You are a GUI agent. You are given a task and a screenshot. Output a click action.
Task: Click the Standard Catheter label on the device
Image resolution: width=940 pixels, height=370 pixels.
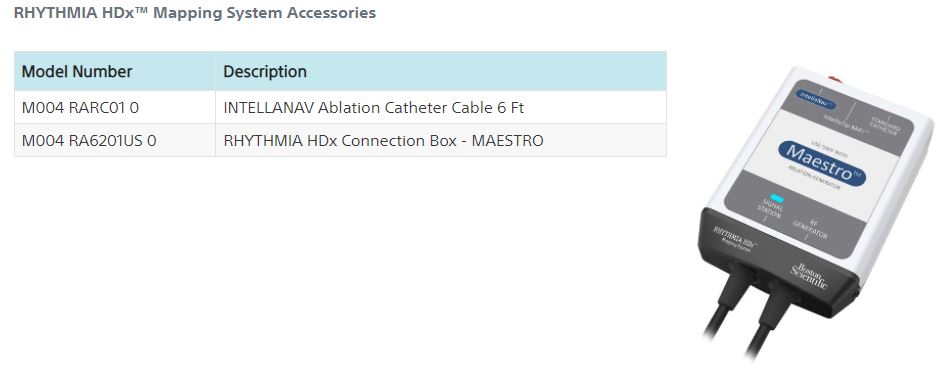pyautogui.click(x=884, y=127)
